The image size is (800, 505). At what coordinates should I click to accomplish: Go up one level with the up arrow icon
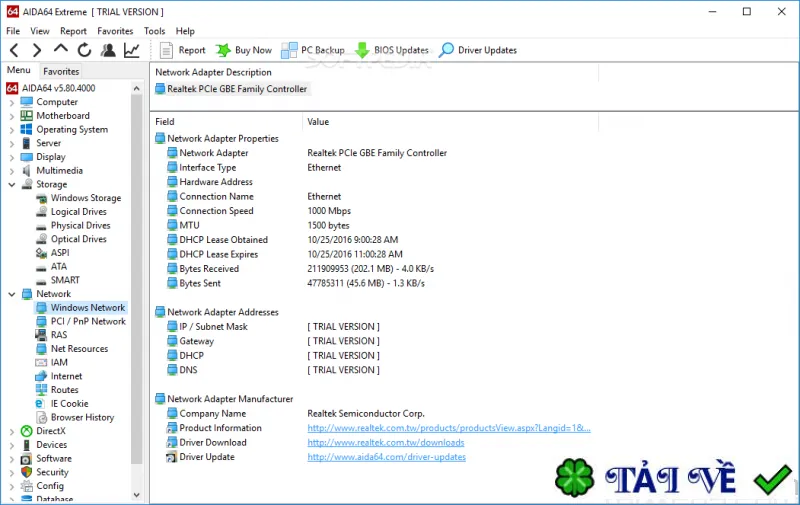pyautogui.click(x=61, y=49)
